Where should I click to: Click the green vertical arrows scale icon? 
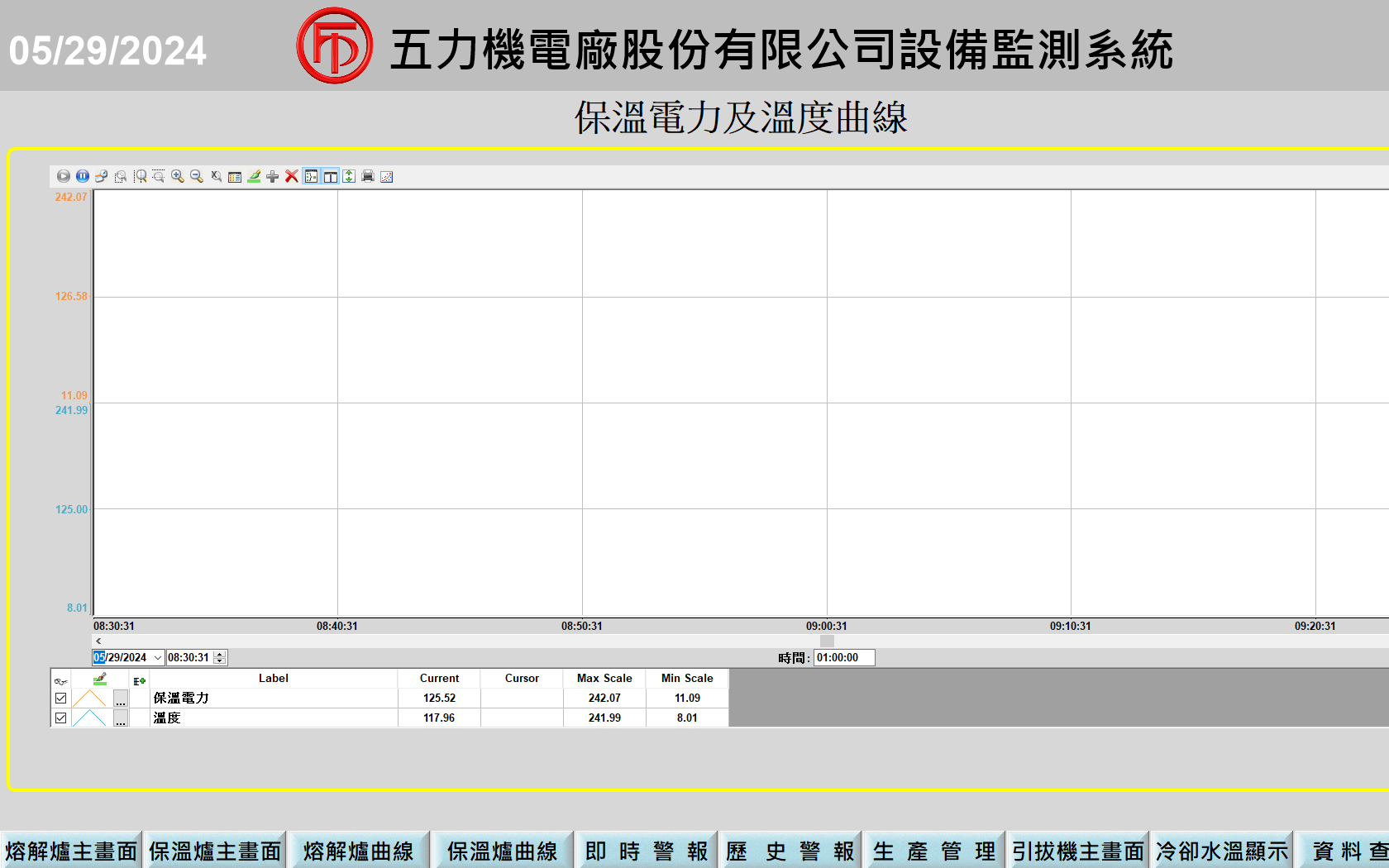pos(349,176)
